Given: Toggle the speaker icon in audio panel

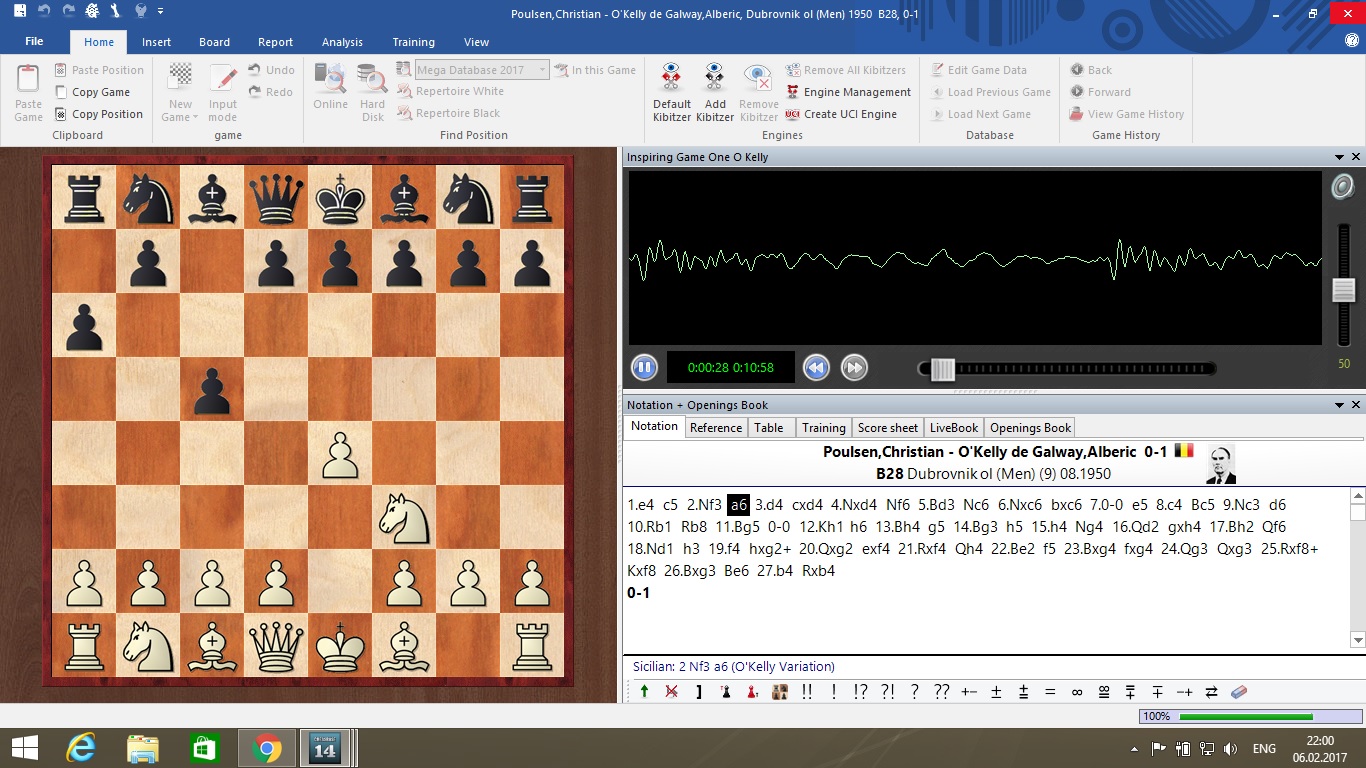Looking at the screenshot, I should (x=1341, y=187).
